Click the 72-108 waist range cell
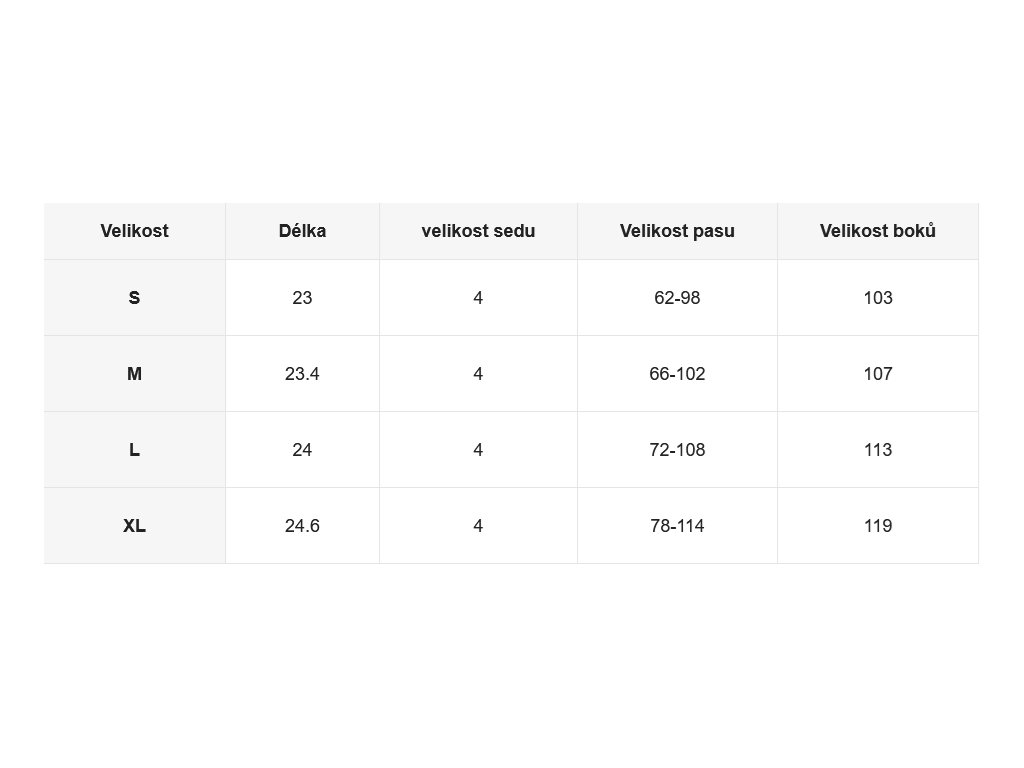The height and width of the screenshot is (768, 1024). (x=677, y=450)
